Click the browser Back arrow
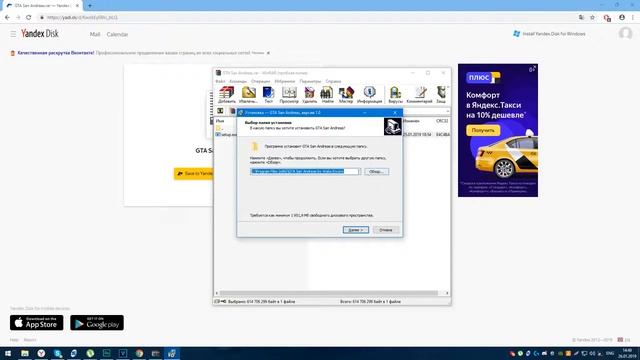This screenshot has width=640, height=360. 7,18
